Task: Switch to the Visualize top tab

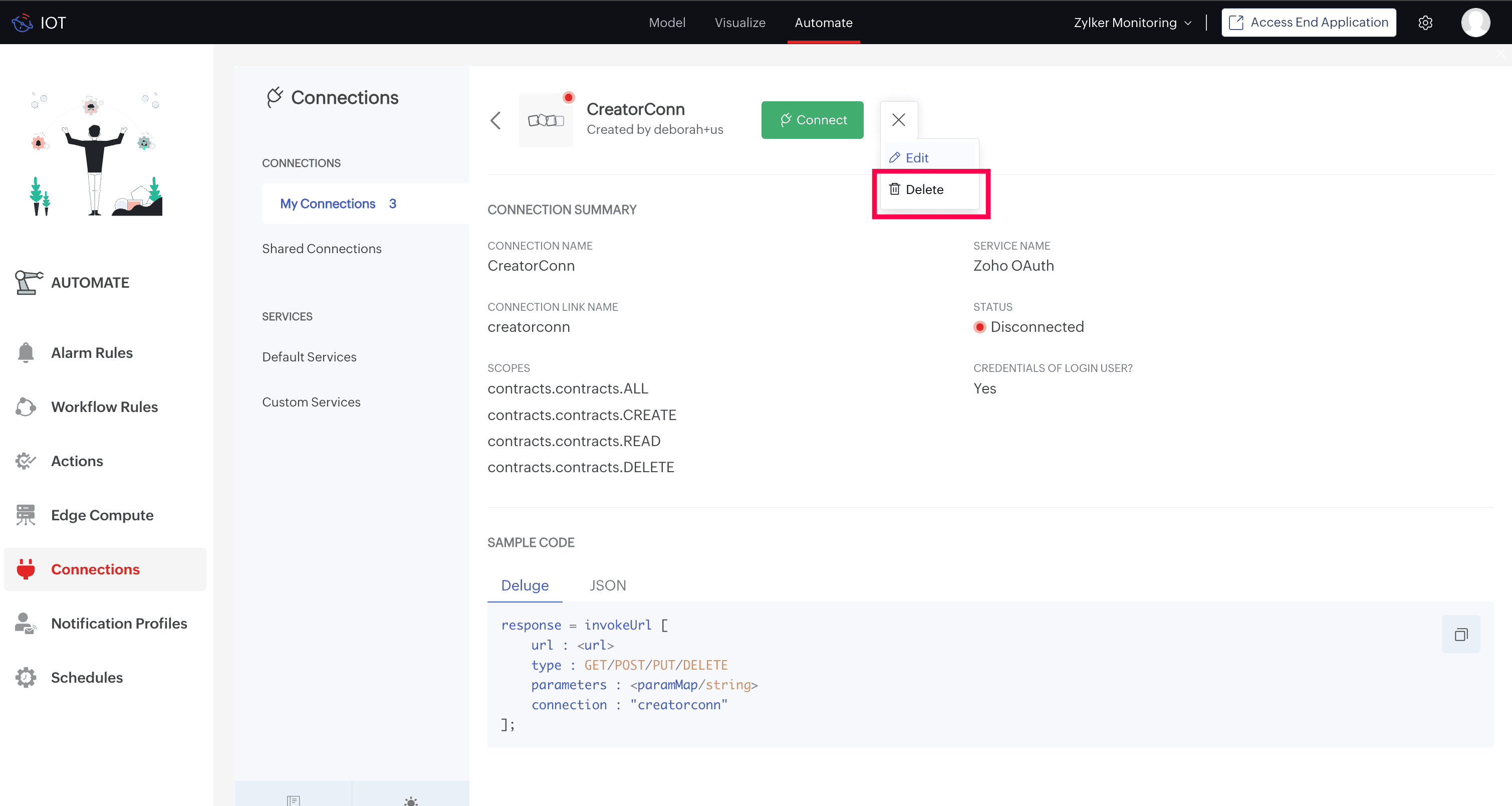Action: tap(739, 23)
